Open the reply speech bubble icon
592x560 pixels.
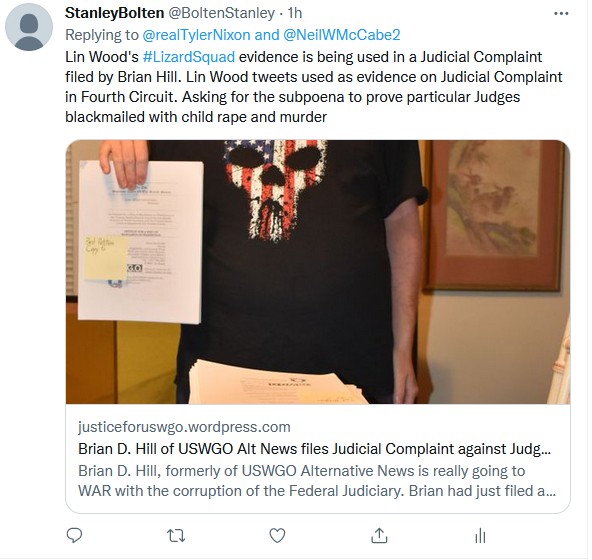coord(74,535)
